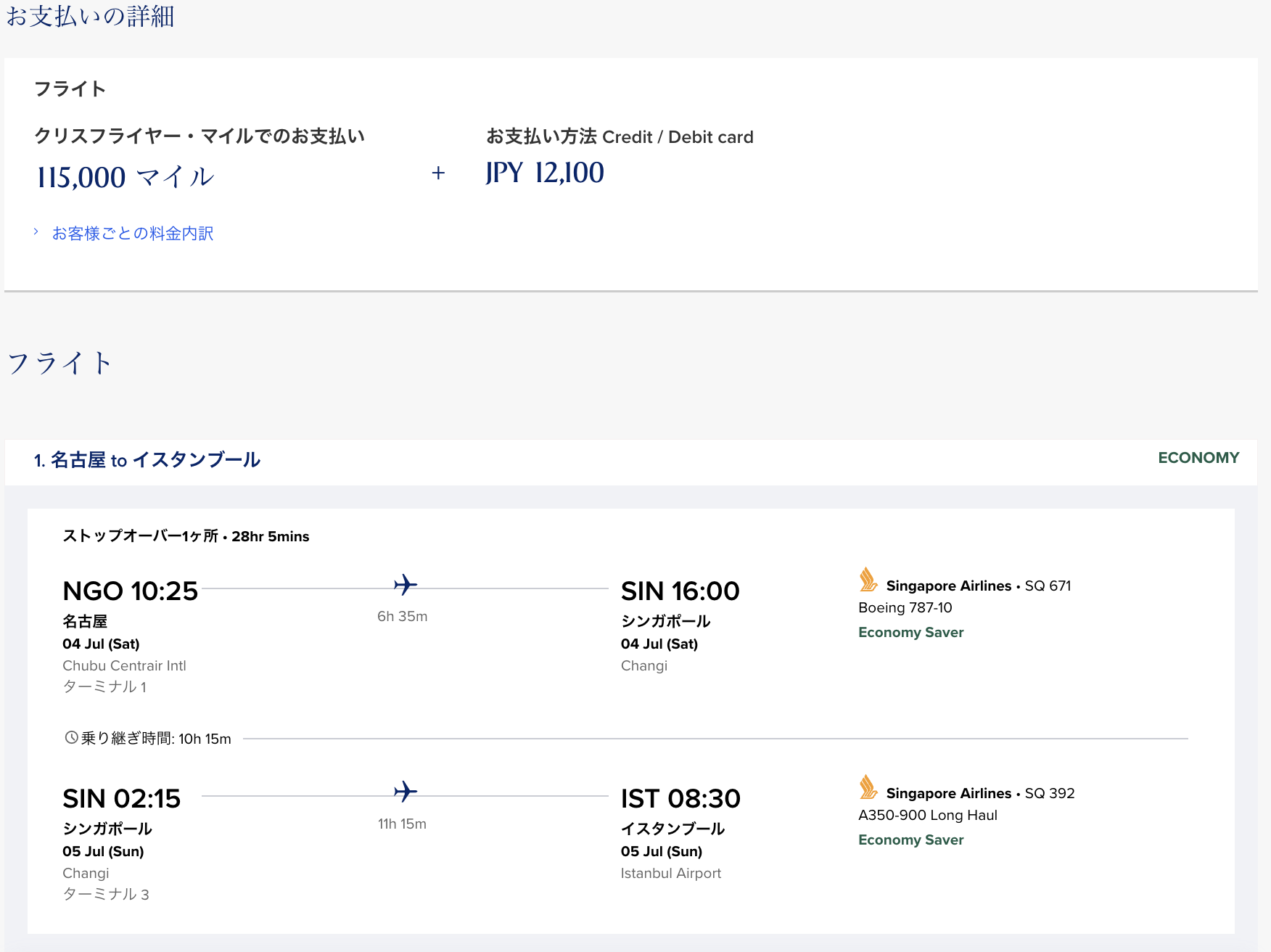
Task: Click the Singapore Airlines logo beside SQ 392
Action: (x=868, y=787)
